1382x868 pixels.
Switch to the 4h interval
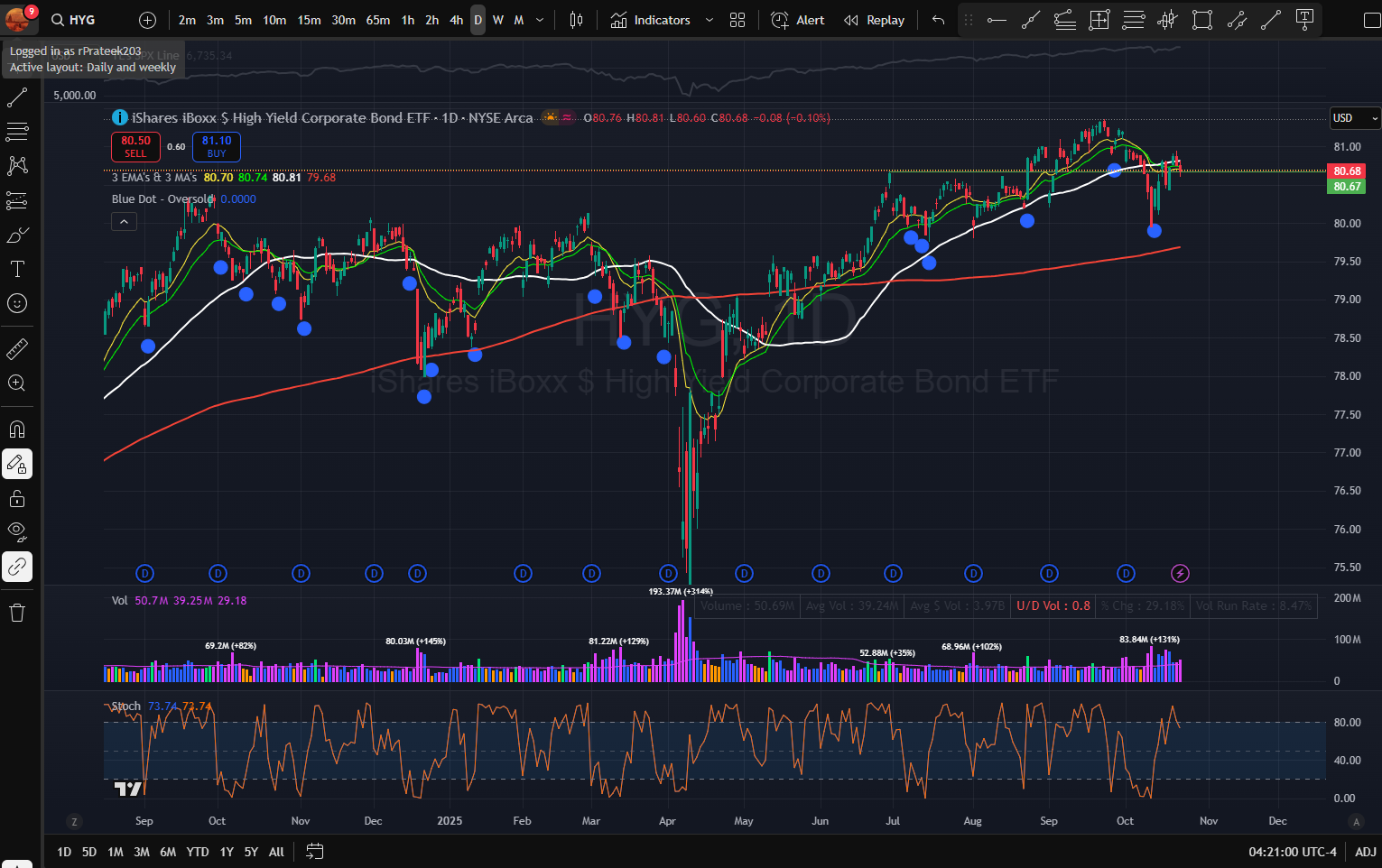[x=456, y=20]
